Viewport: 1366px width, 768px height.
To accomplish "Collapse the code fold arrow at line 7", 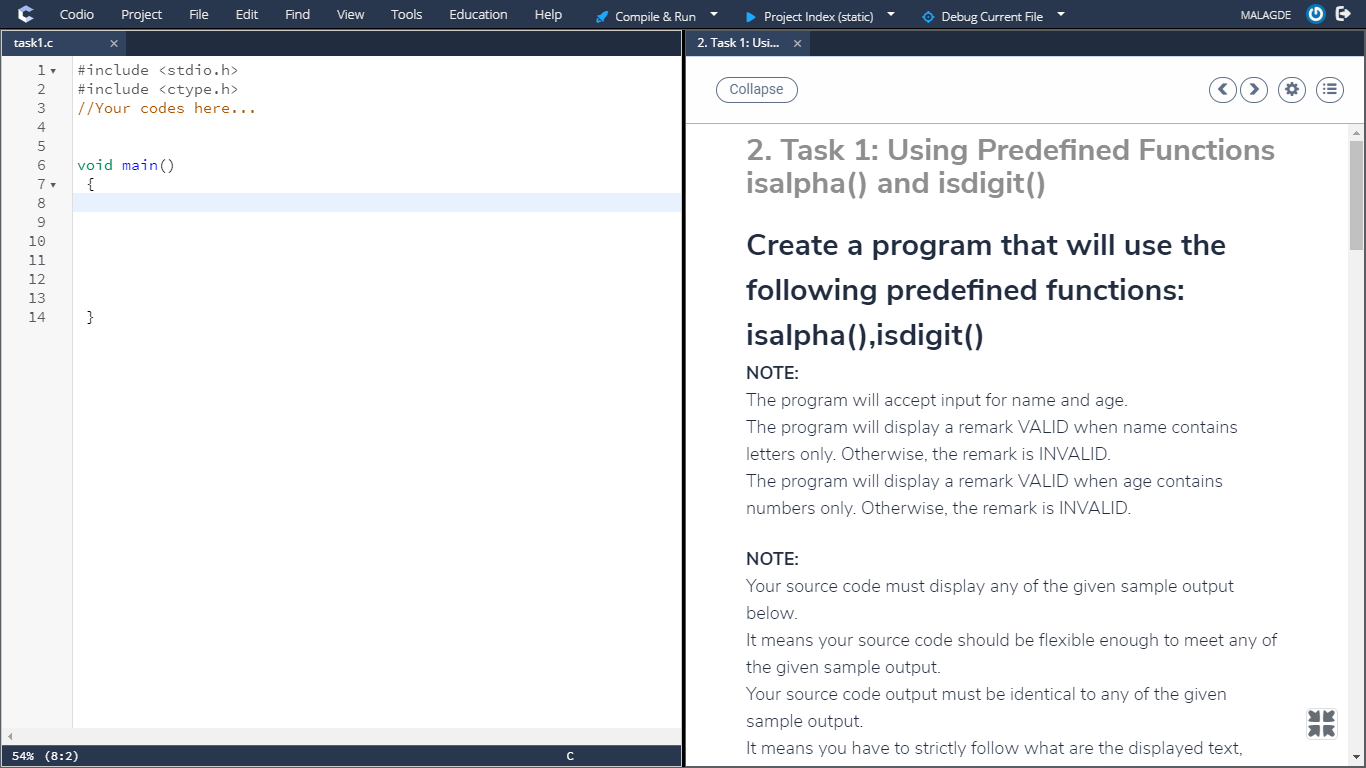I will coord(53,184).
